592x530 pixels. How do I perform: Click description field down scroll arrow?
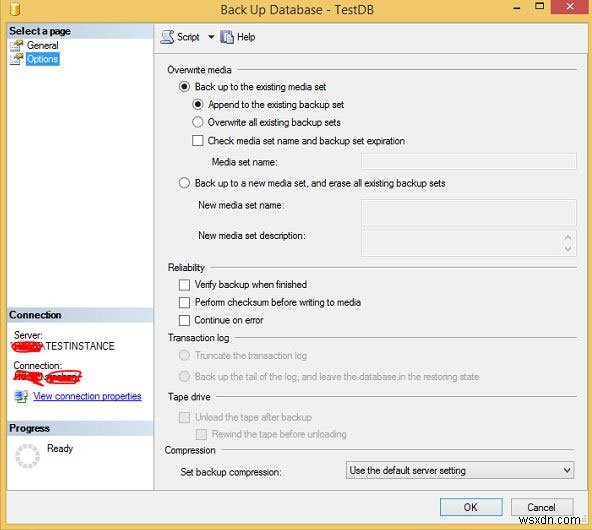(568, 249)
